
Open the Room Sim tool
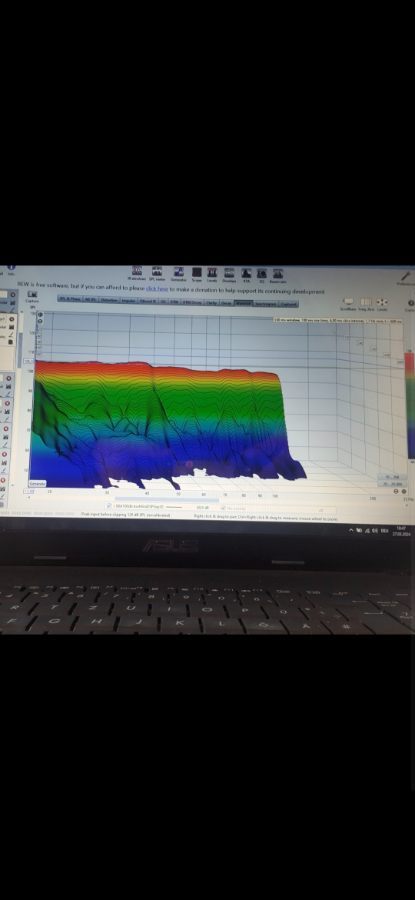pyautogui.click(x=278, y=274)
